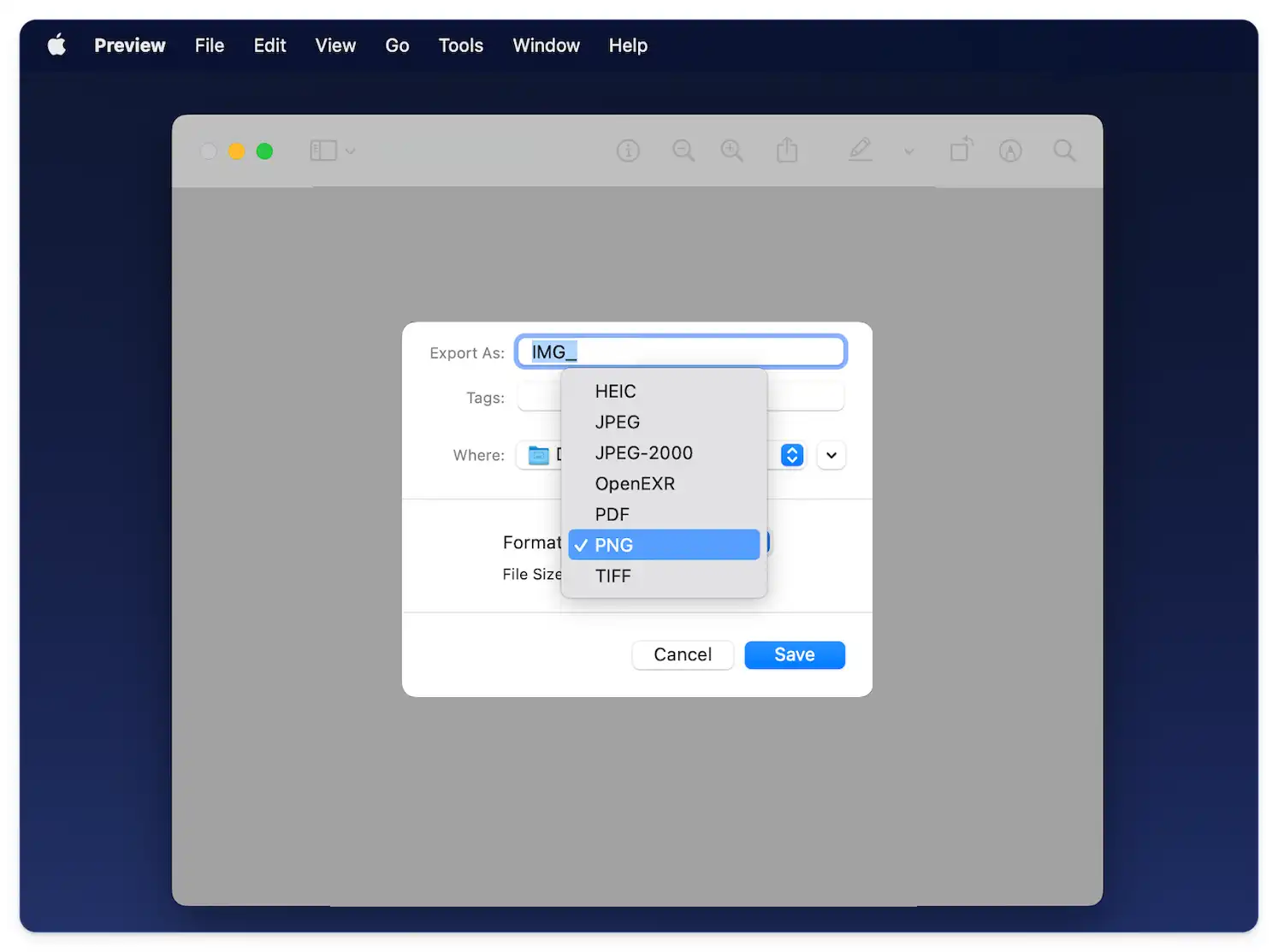Click the Export As filename field

click(x=681, y=352)
